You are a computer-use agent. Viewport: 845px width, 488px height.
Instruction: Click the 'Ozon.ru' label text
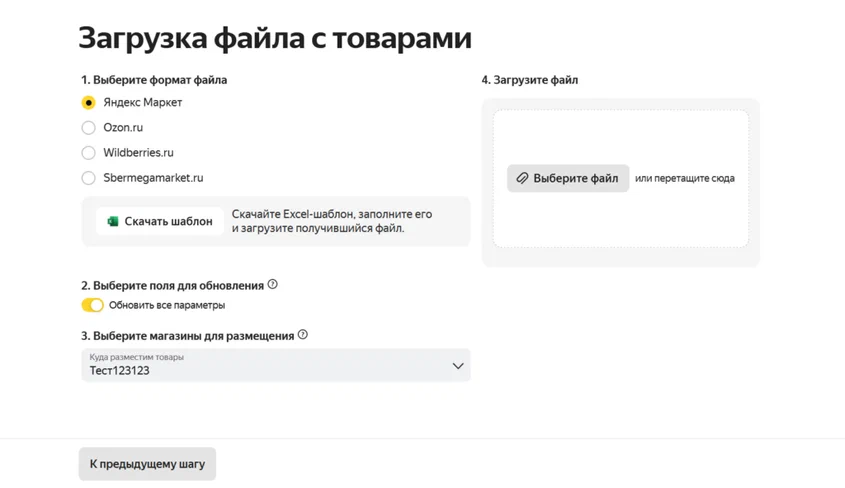coord(123,128)
